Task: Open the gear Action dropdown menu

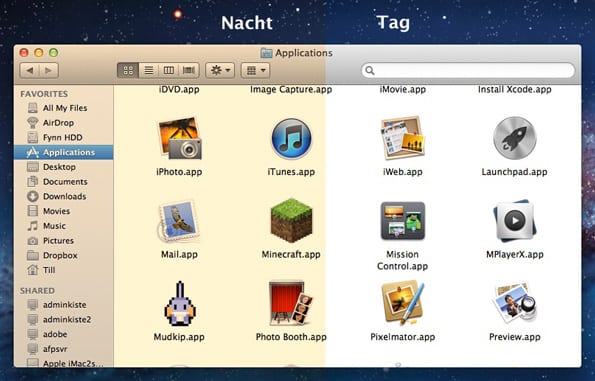Action: point(220,70)
